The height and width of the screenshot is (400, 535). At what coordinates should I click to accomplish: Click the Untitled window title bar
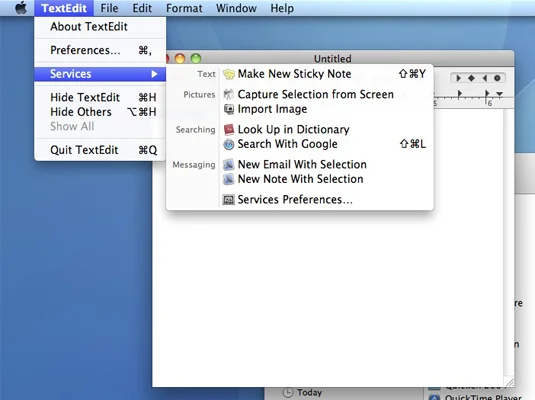tap(333, 58)
